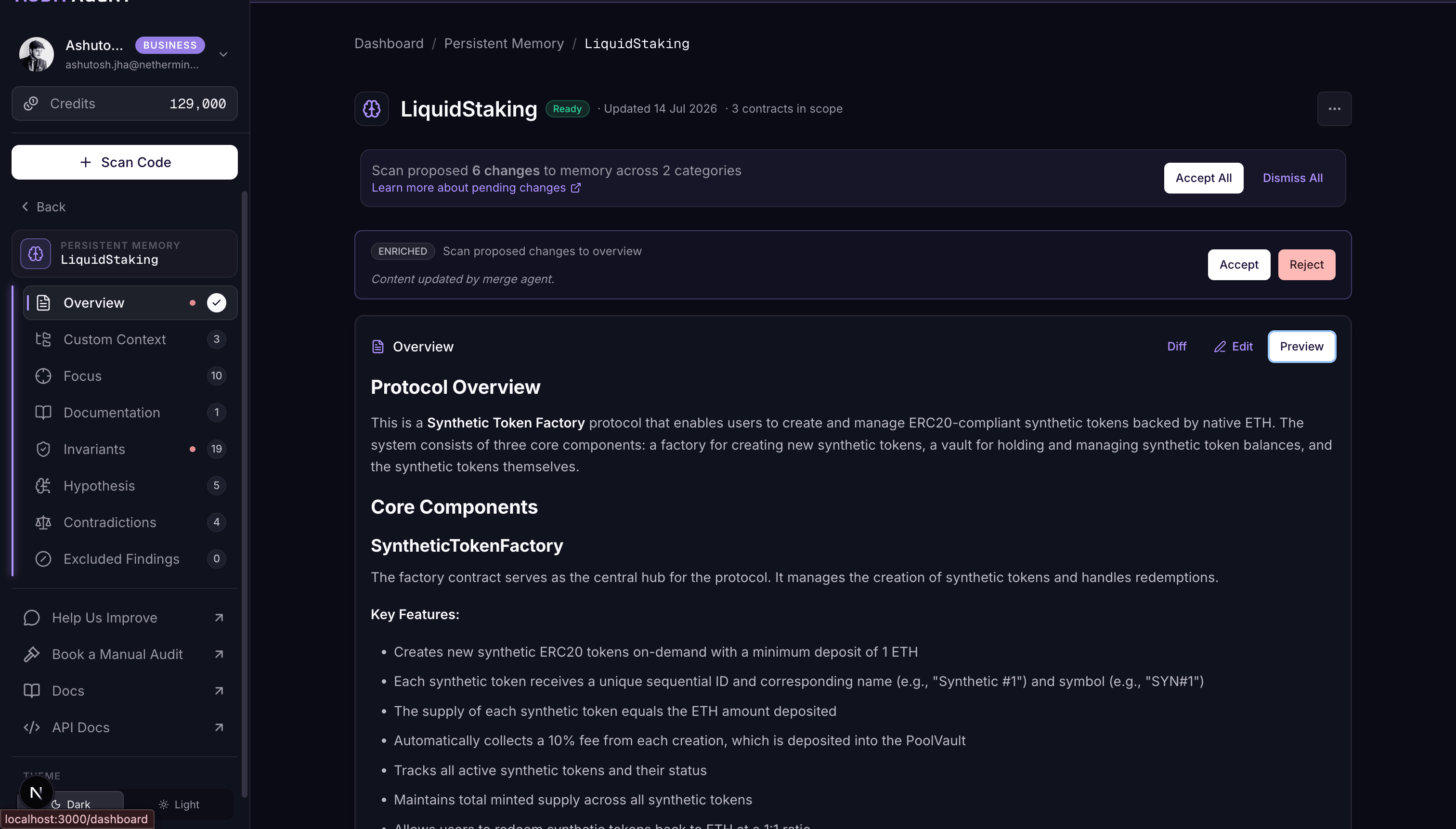Go back using the Back chevron

[x=25, y=207]
